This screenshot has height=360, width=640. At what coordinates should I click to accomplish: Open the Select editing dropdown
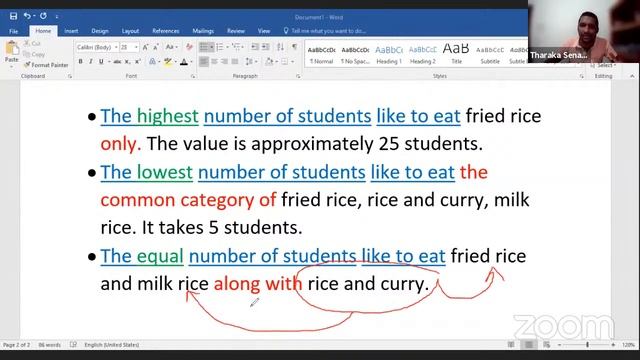coord(604,65)
